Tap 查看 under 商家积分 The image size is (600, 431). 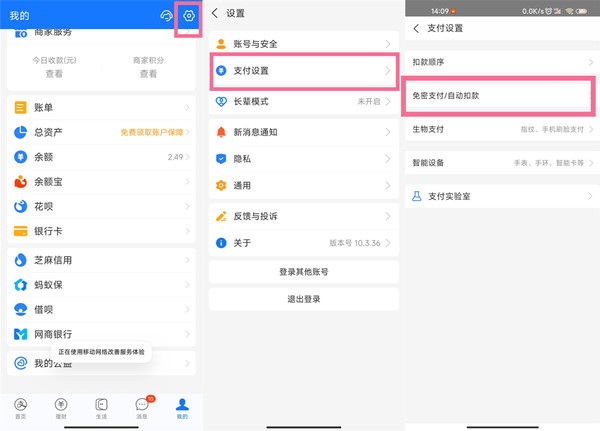point(148,74)
